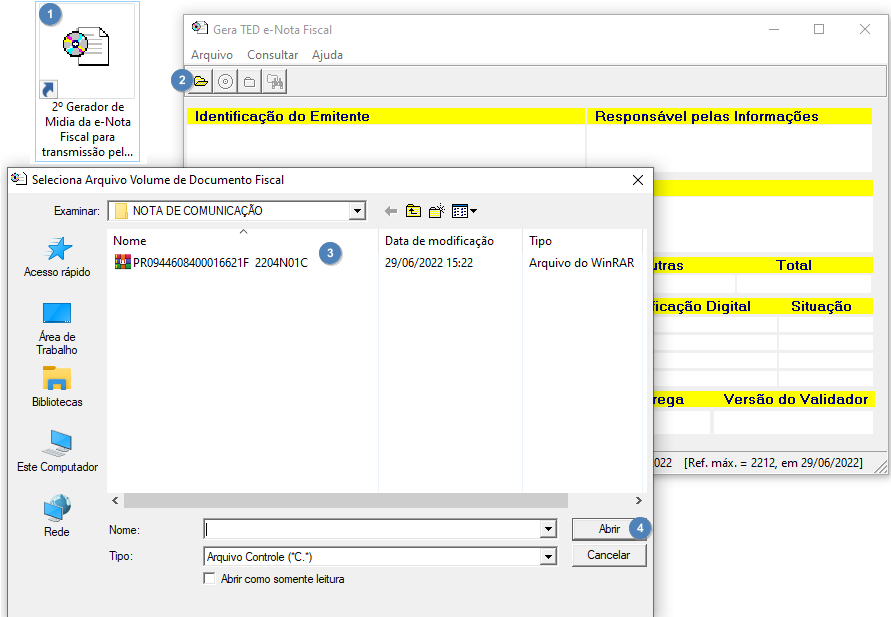Click the Cancelar button
Viewport: 891px width, 617px height.
609,555
